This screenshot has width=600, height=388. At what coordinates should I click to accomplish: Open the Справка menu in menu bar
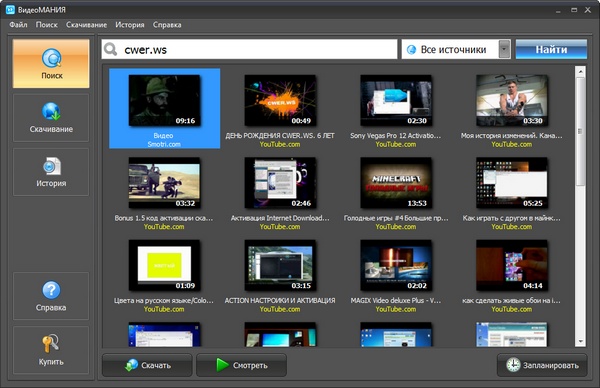[167, 24]
